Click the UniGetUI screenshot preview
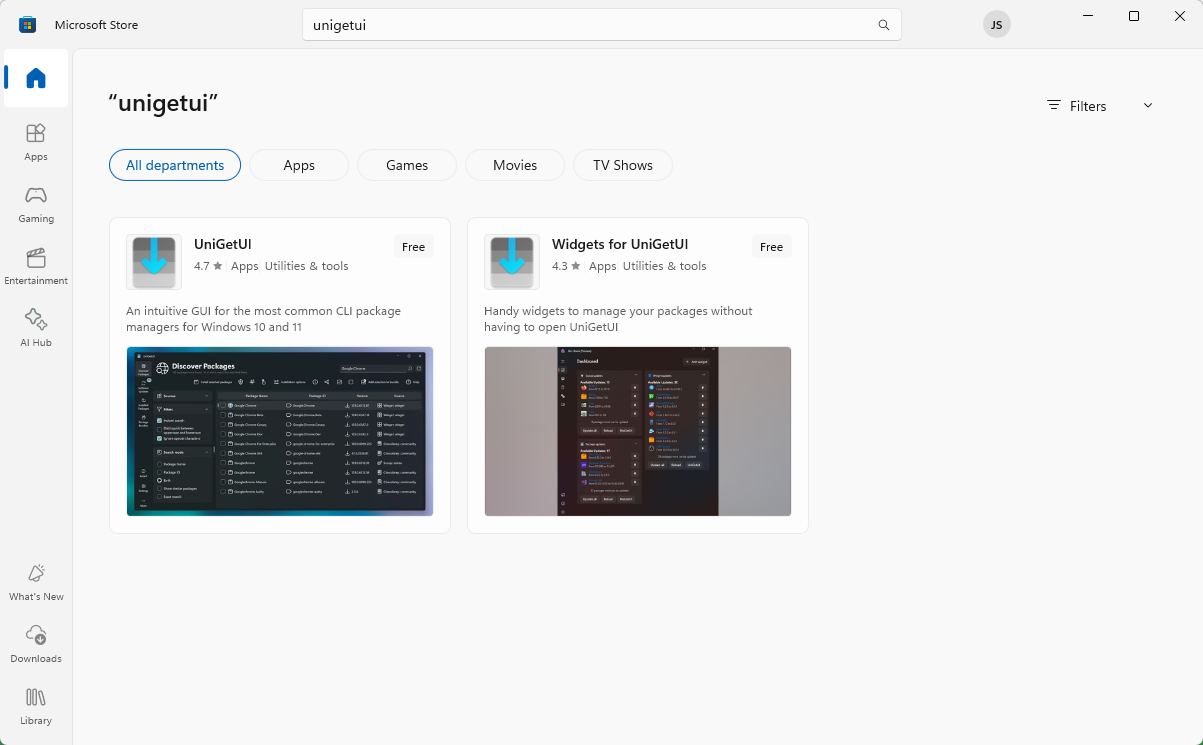This screenshot has height=745, width=1203. tap(279, 431)
